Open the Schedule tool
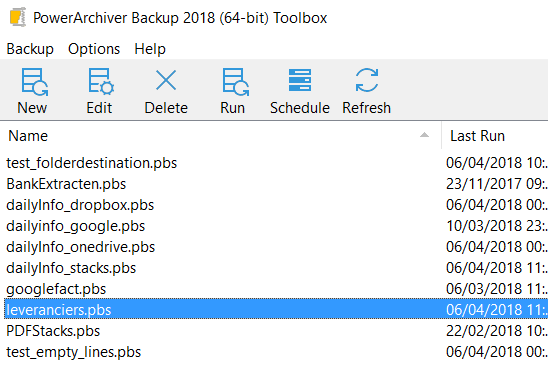 pyautogui.click(x=300, y=91)
